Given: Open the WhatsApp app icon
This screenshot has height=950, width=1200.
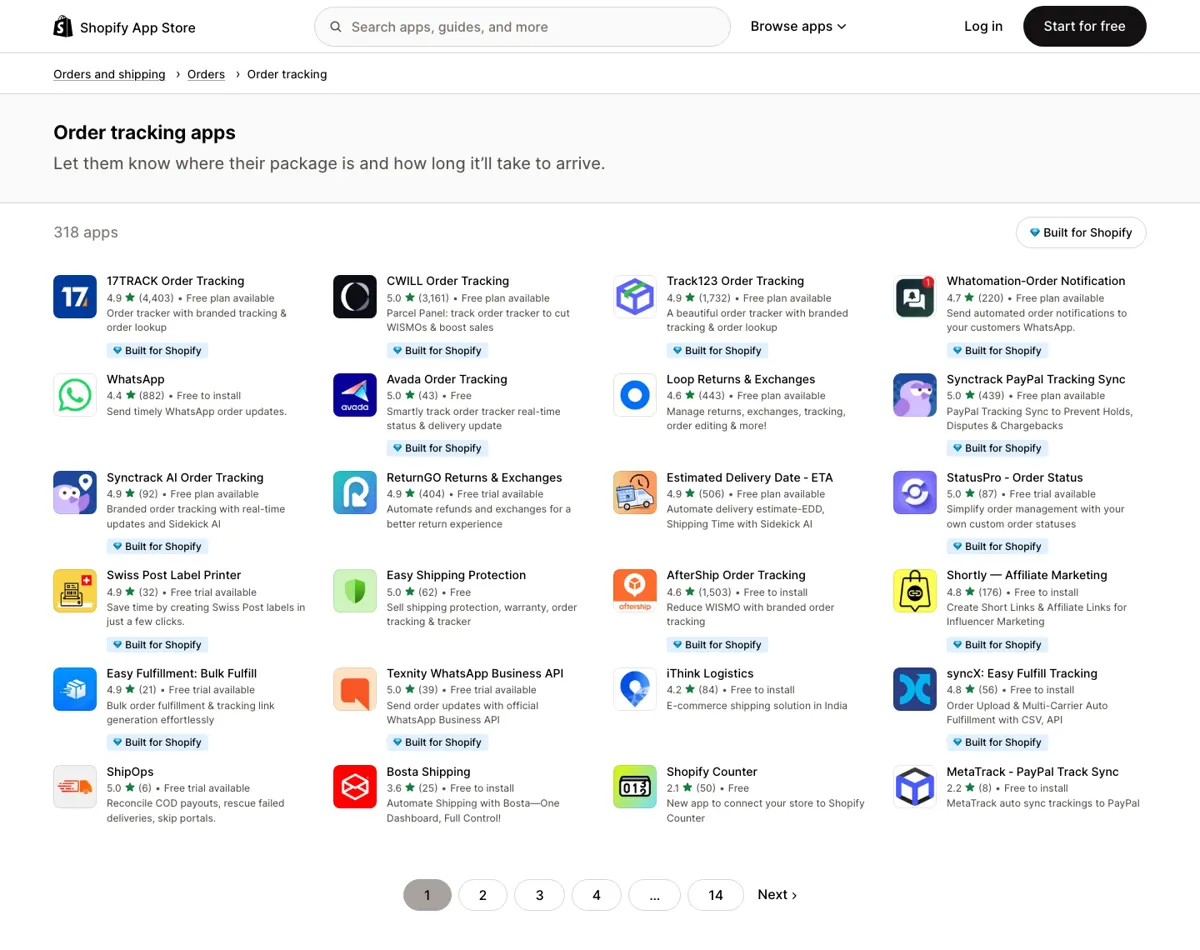Looking at the screenshot, I should pos(75,395).
